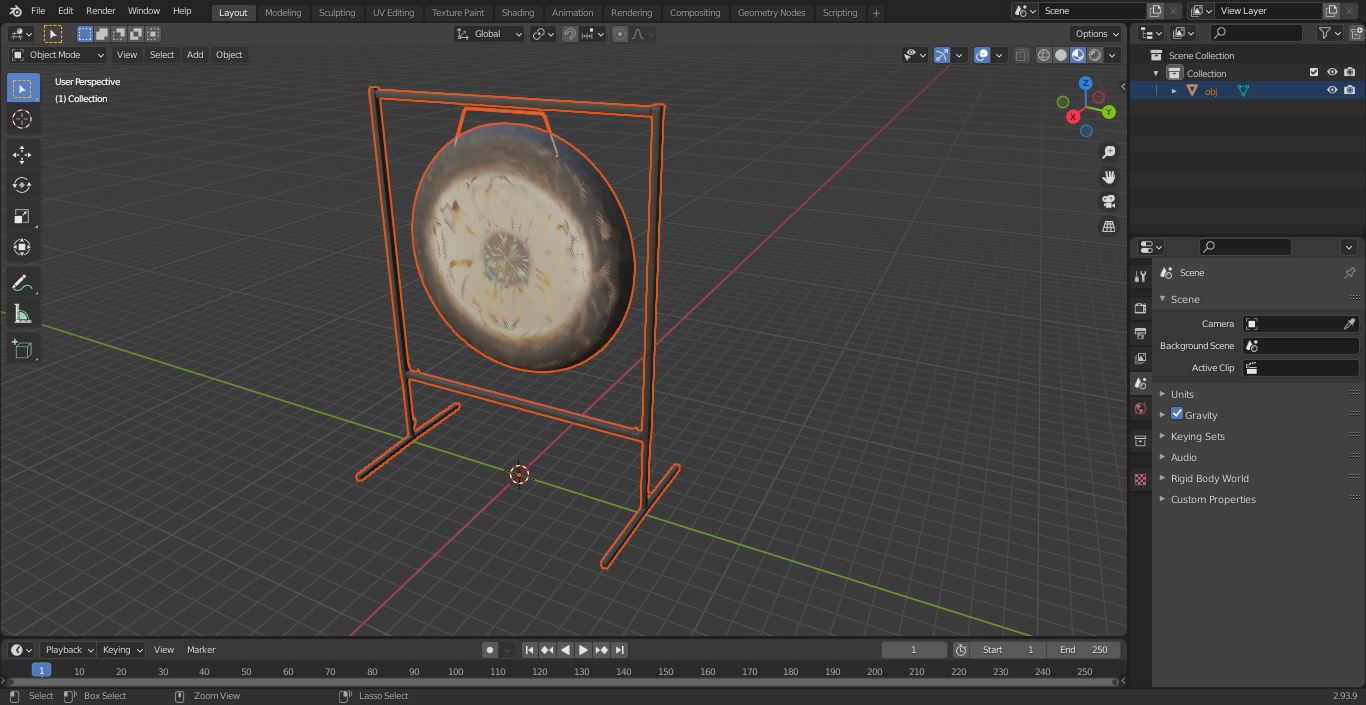Click the eyedropper next to Camera field

coord(1349,324)
